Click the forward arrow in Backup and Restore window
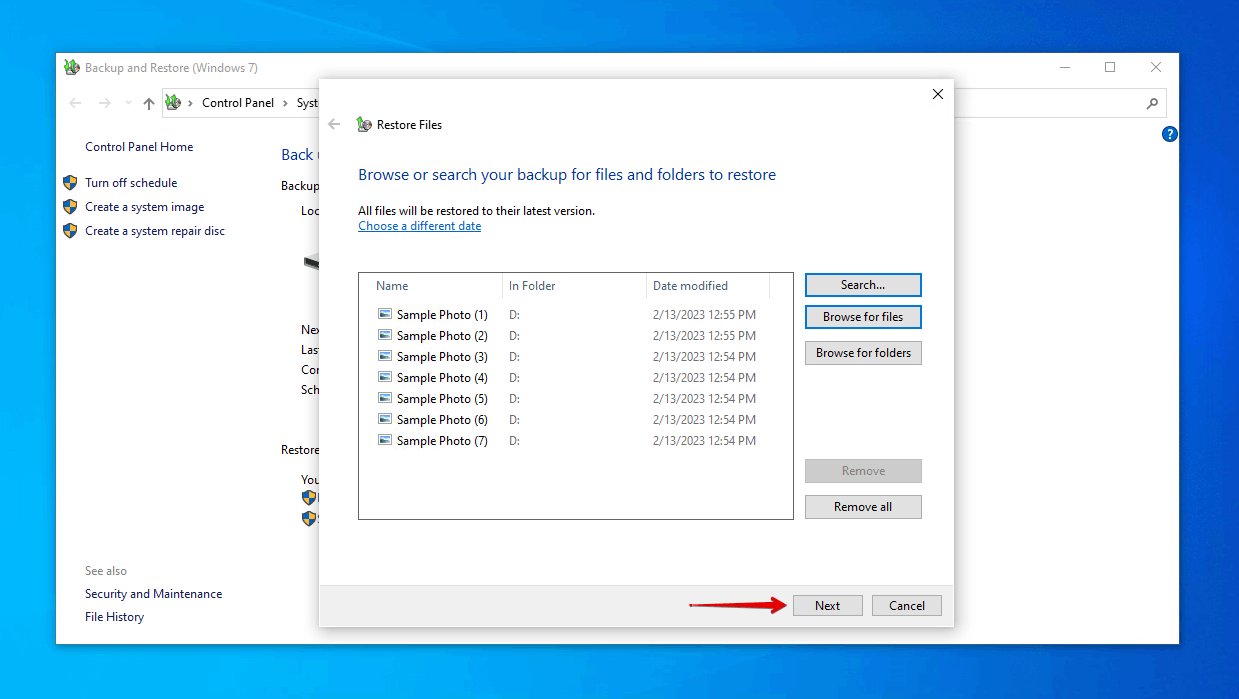Viewport: 1239px width, 699px height. pos(105,103)
